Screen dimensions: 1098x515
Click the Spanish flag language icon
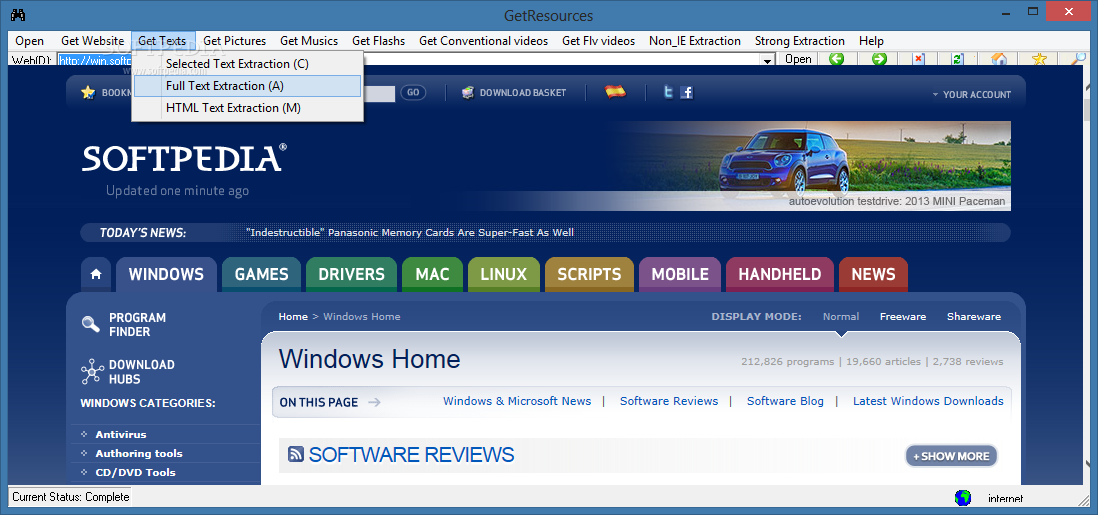click(616, 92)
